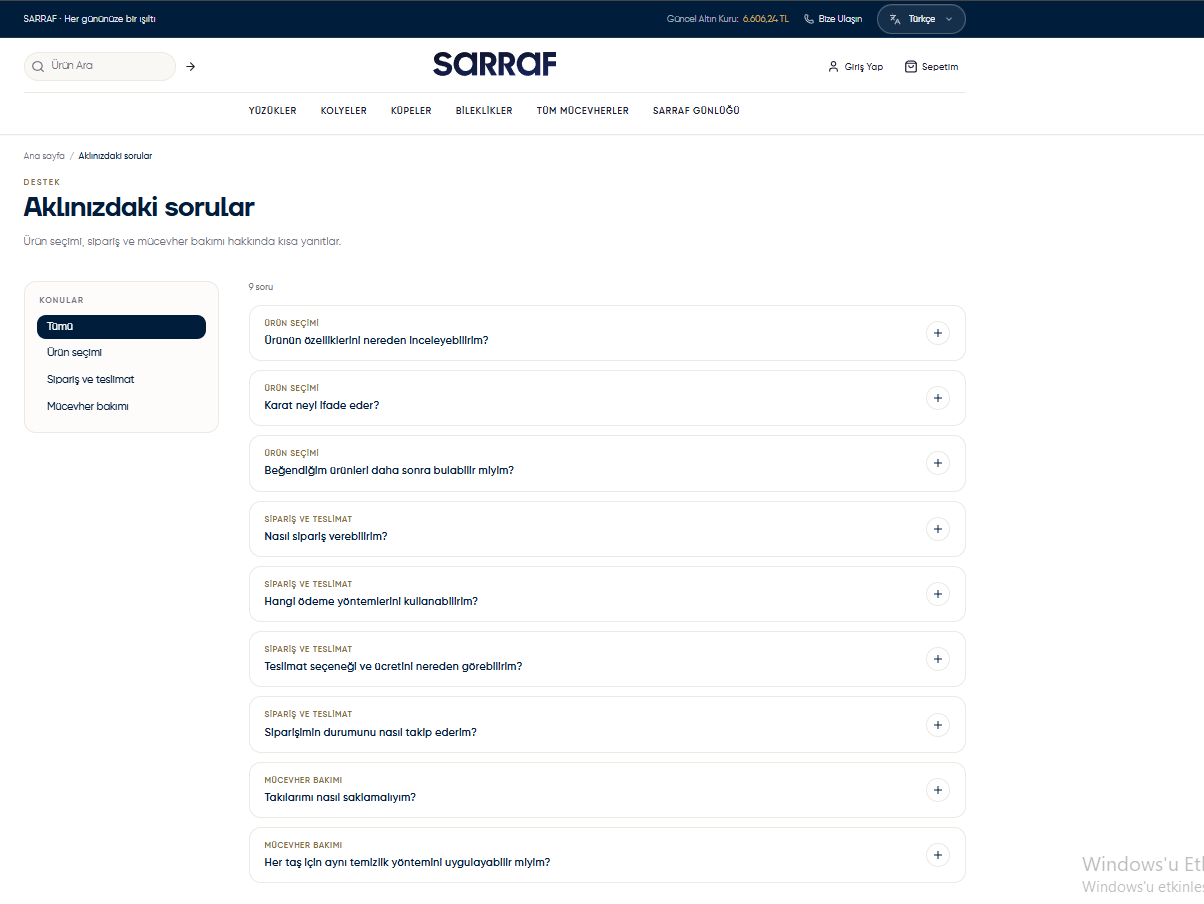Screen dimensions: 1204x904
Task: Filter questions by Ürün seçimi
Action: point(121,353)
